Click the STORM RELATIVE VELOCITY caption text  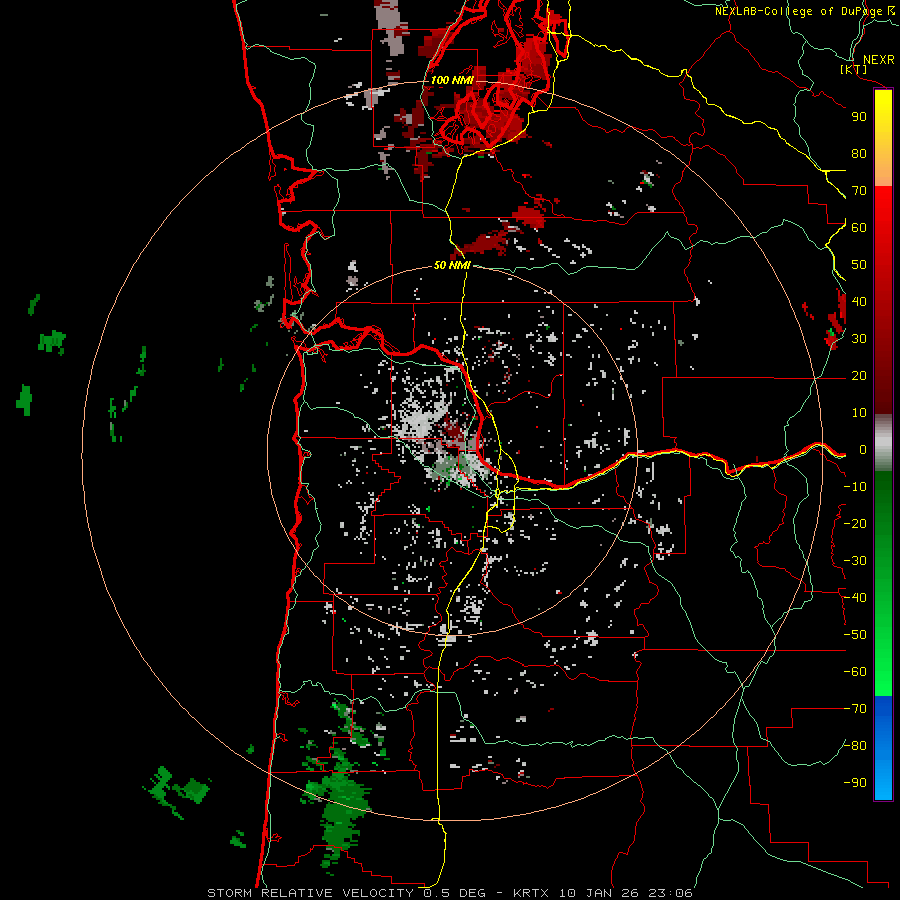coord(310,893)
